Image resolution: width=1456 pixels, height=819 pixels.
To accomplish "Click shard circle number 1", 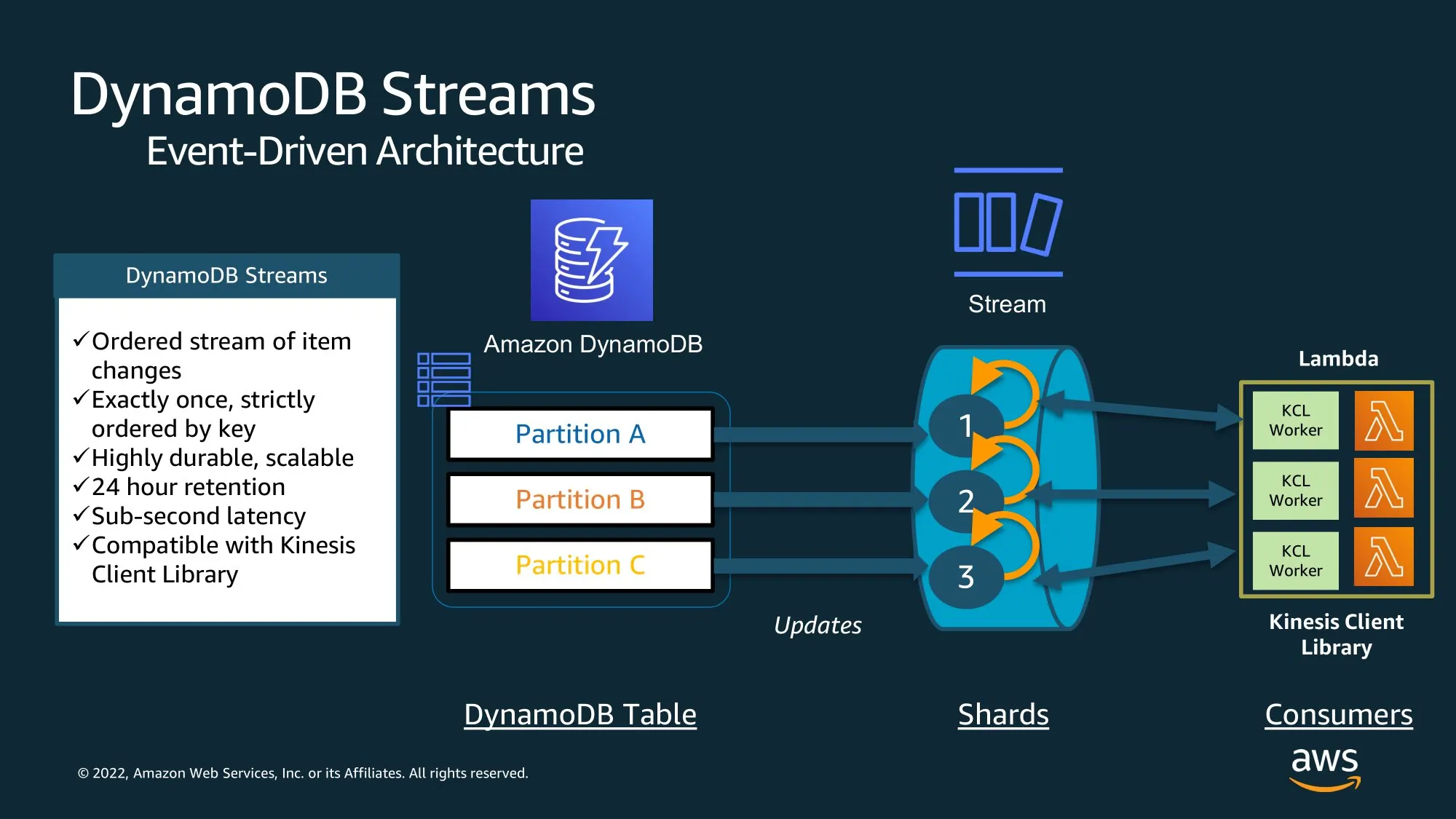I will (x=965, y=426).
